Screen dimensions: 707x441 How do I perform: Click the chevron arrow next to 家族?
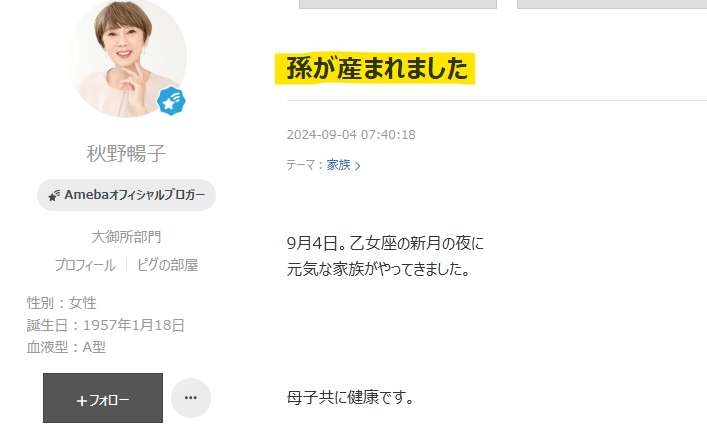tap(358, 166)
